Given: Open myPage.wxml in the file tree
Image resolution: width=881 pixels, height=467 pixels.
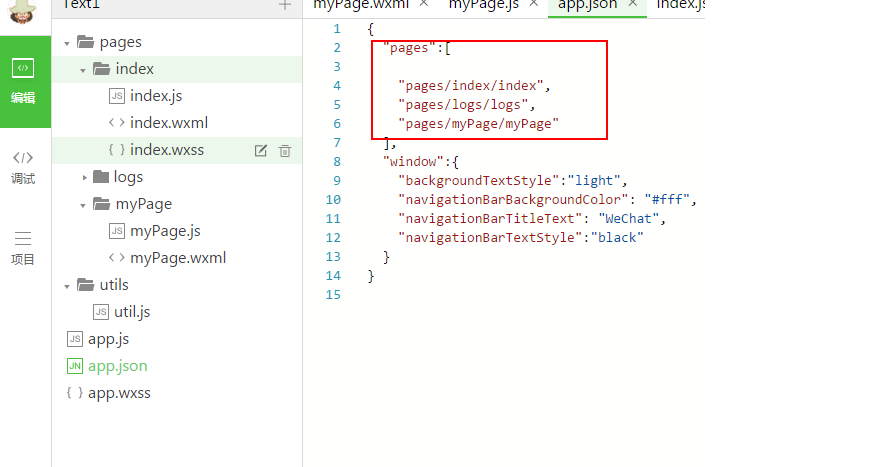Looking at the screenshot, I should (176, 258).
